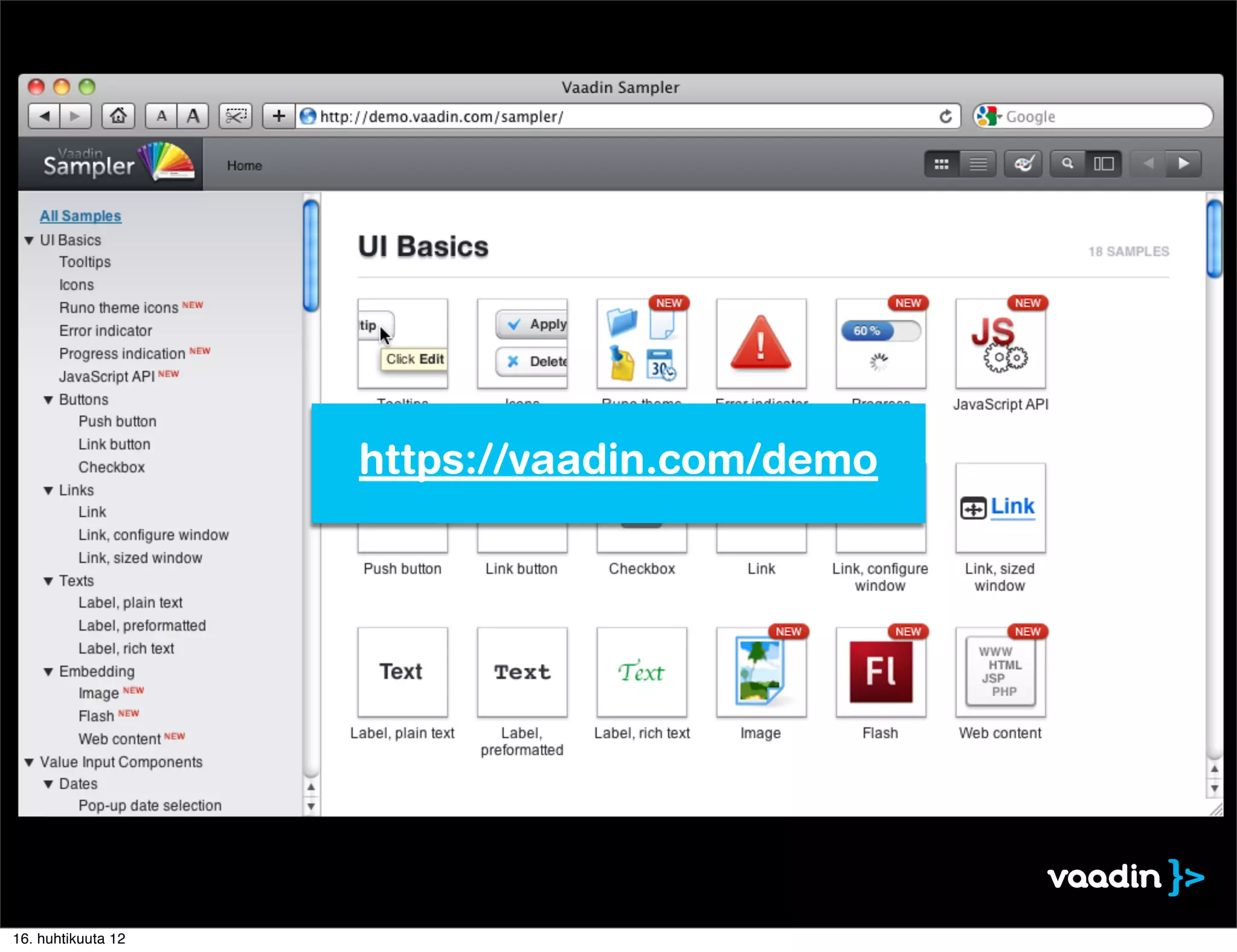Click the larger text size button

click(193, 116)
